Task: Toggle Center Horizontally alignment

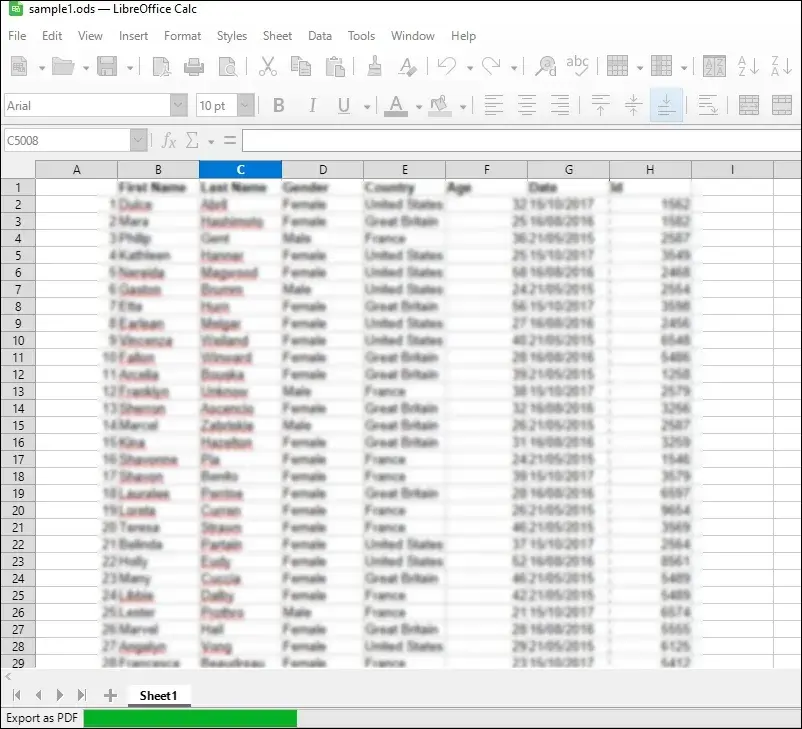Action: coord(527,105)
